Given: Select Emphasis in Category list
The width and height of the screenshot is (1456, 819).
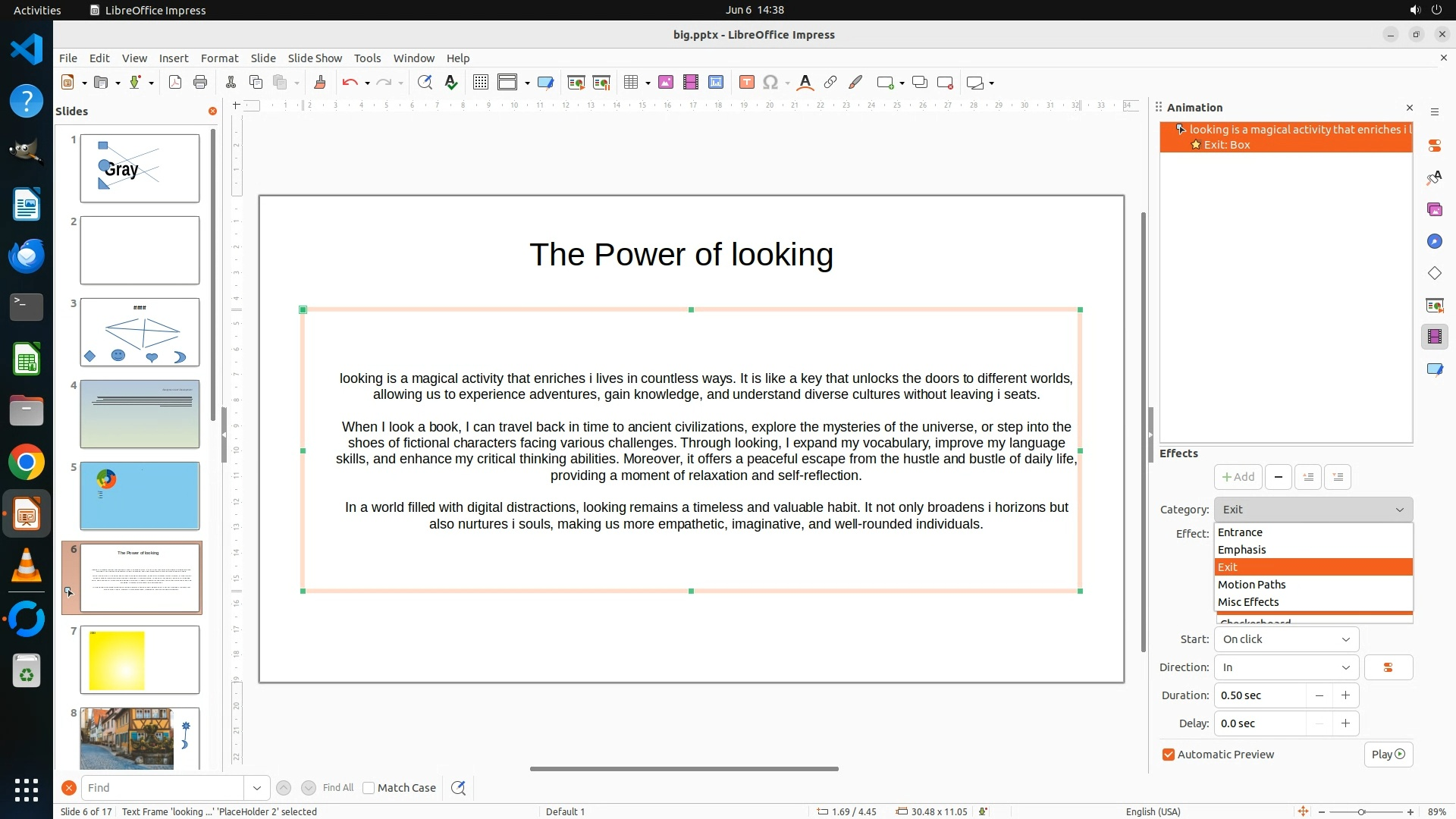Looking at the screenshot, I should pos(1241,550).
